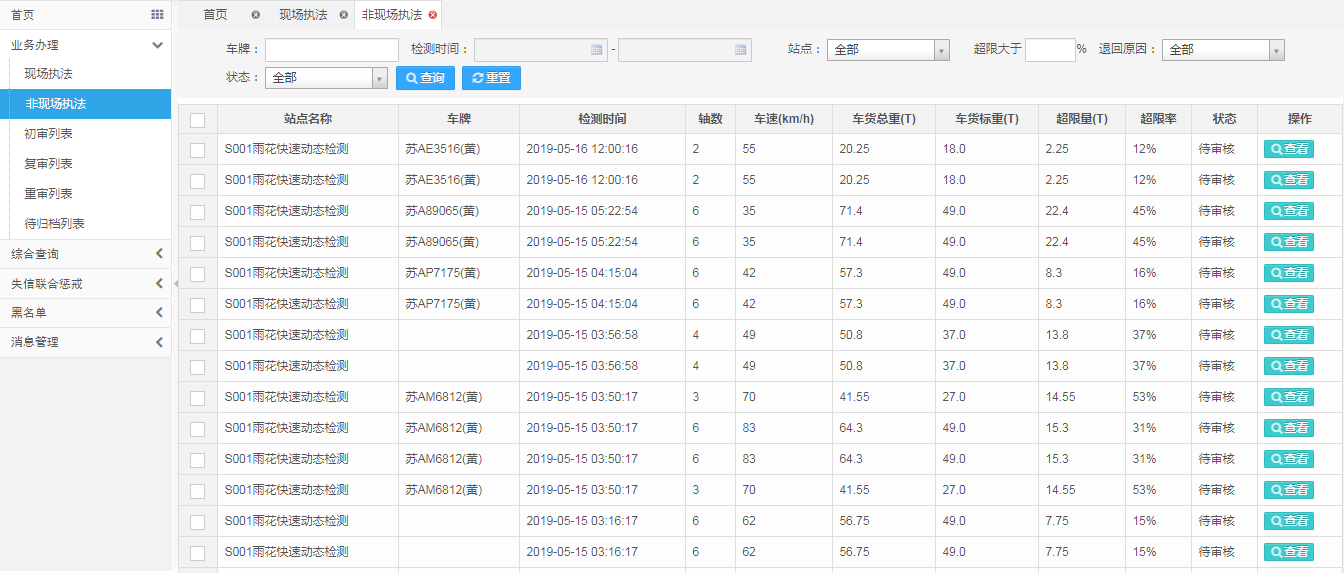1344x586 pixels.
Task: Open the 站点 dropdown
Action: tap(888, 50)
